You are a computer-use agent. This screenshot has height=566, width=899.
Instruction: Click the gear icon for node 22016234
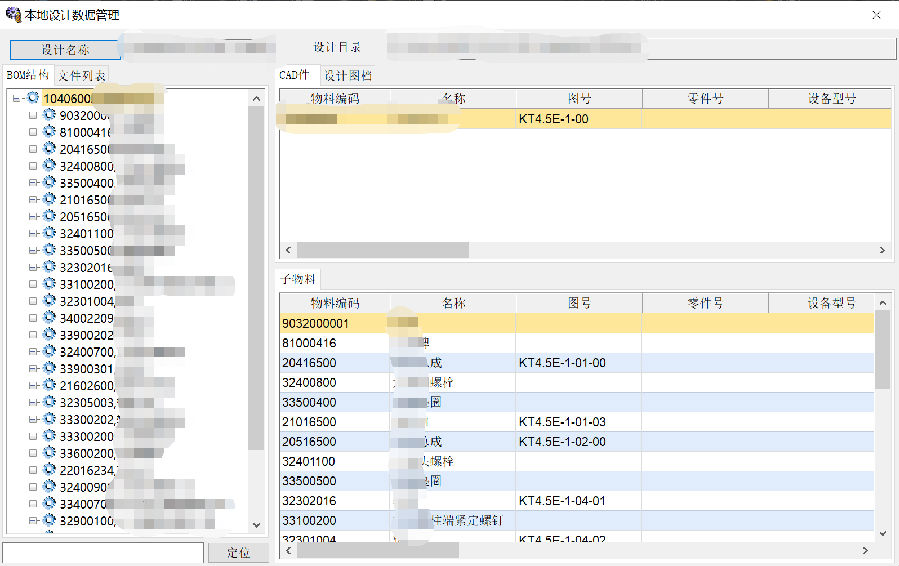(x=49, y=469)
